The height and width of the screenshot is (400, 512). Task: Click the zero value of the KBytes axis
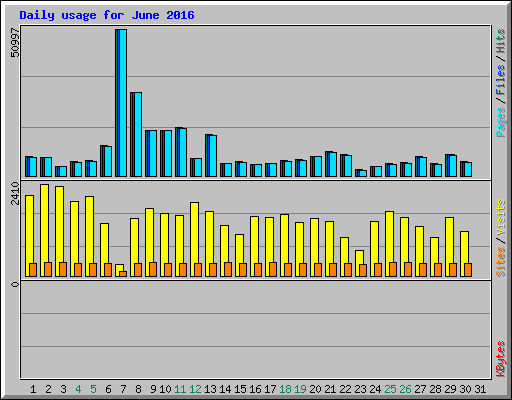pos(15,285)
